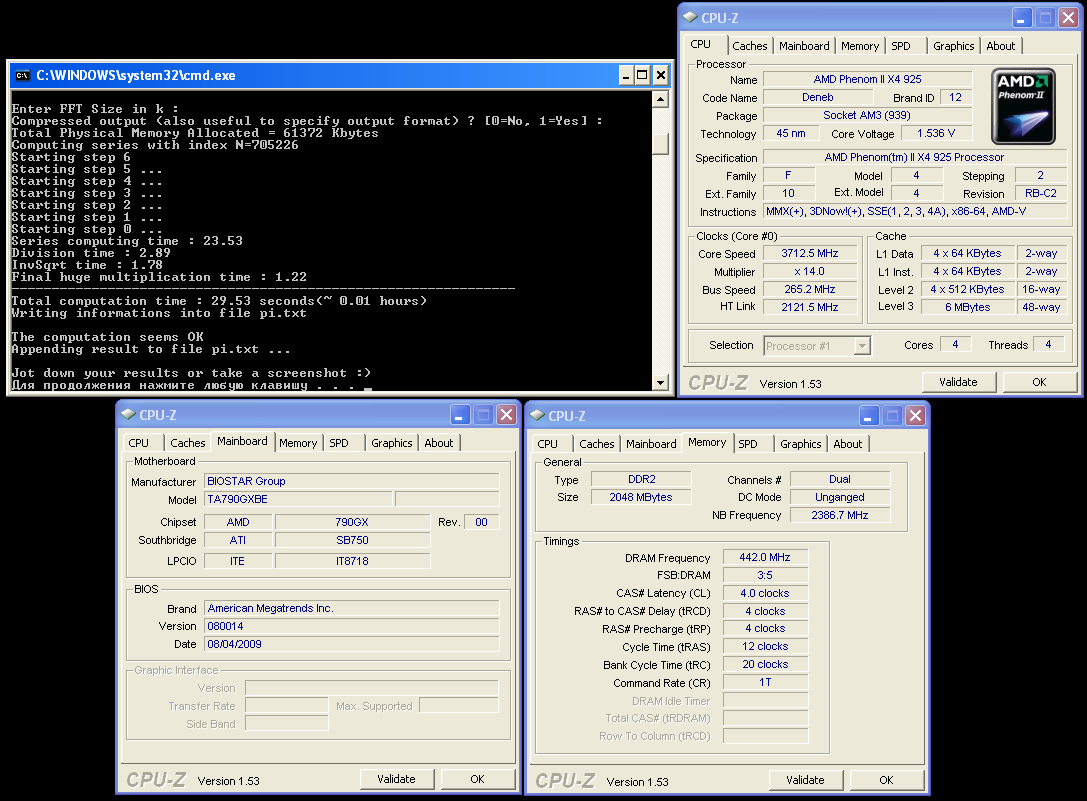The image size is (1087, 801).
Task: Open Memory tab in processor CPU-Z window
Action: pos(860,46)
